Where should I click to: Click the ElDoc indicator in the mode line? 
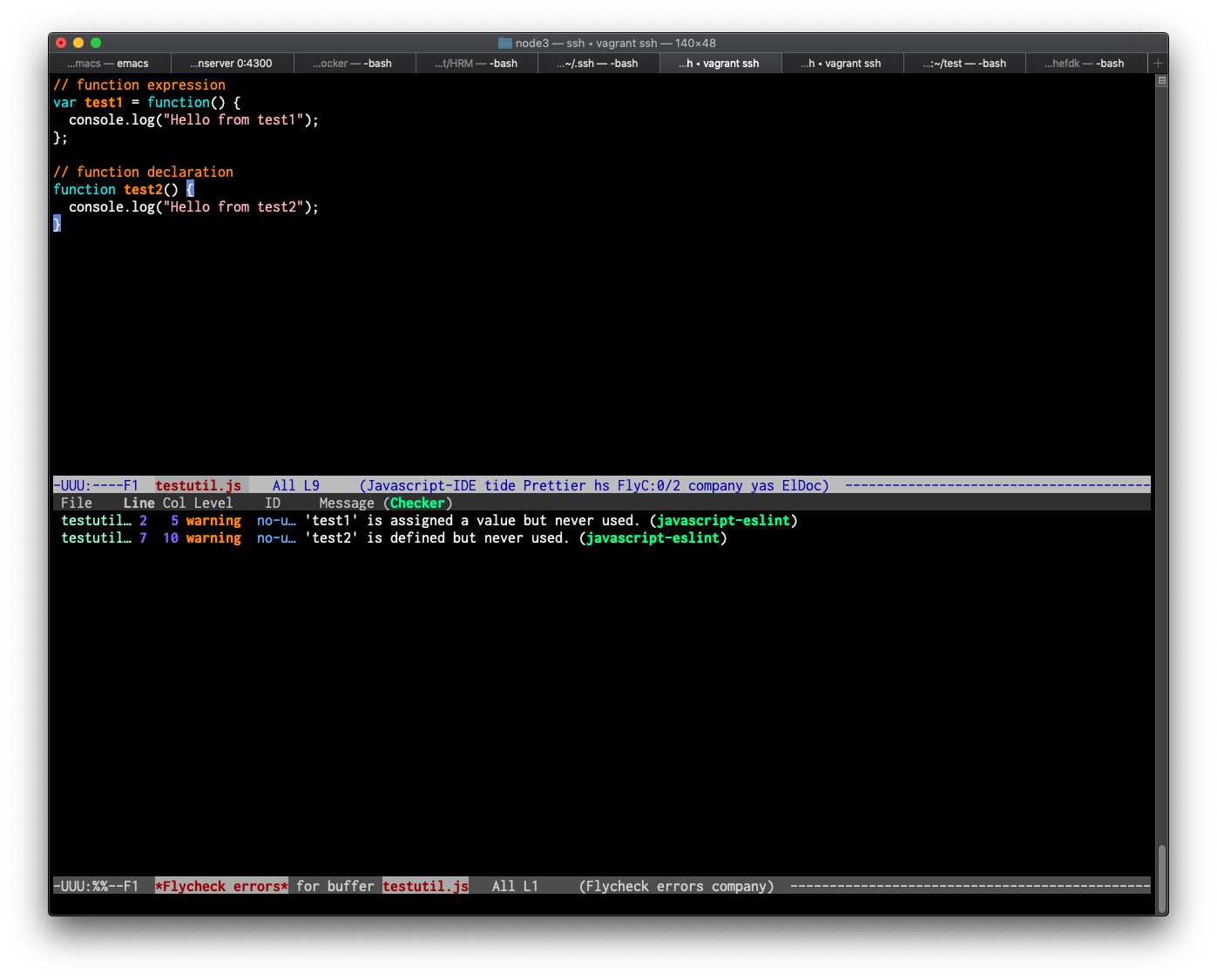803,485
